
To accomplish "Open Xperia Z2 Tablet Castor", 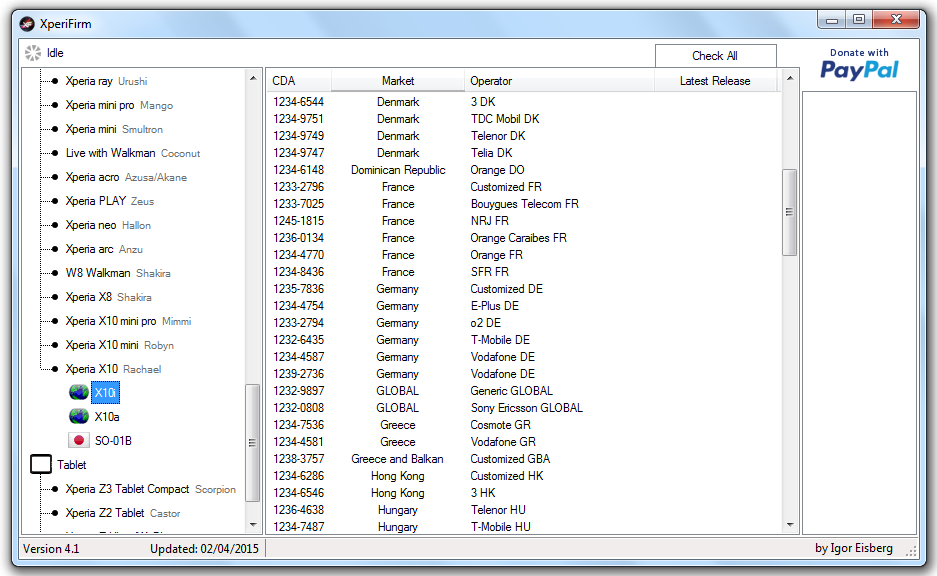I will pyautogui.click(x=123, y=513).
